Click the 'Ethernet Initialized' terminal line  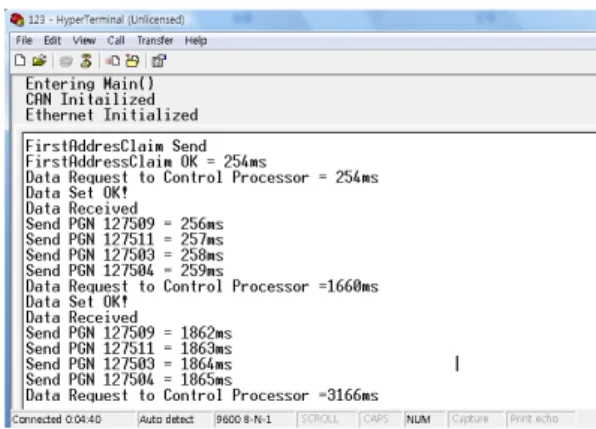[x=112, y=115]
